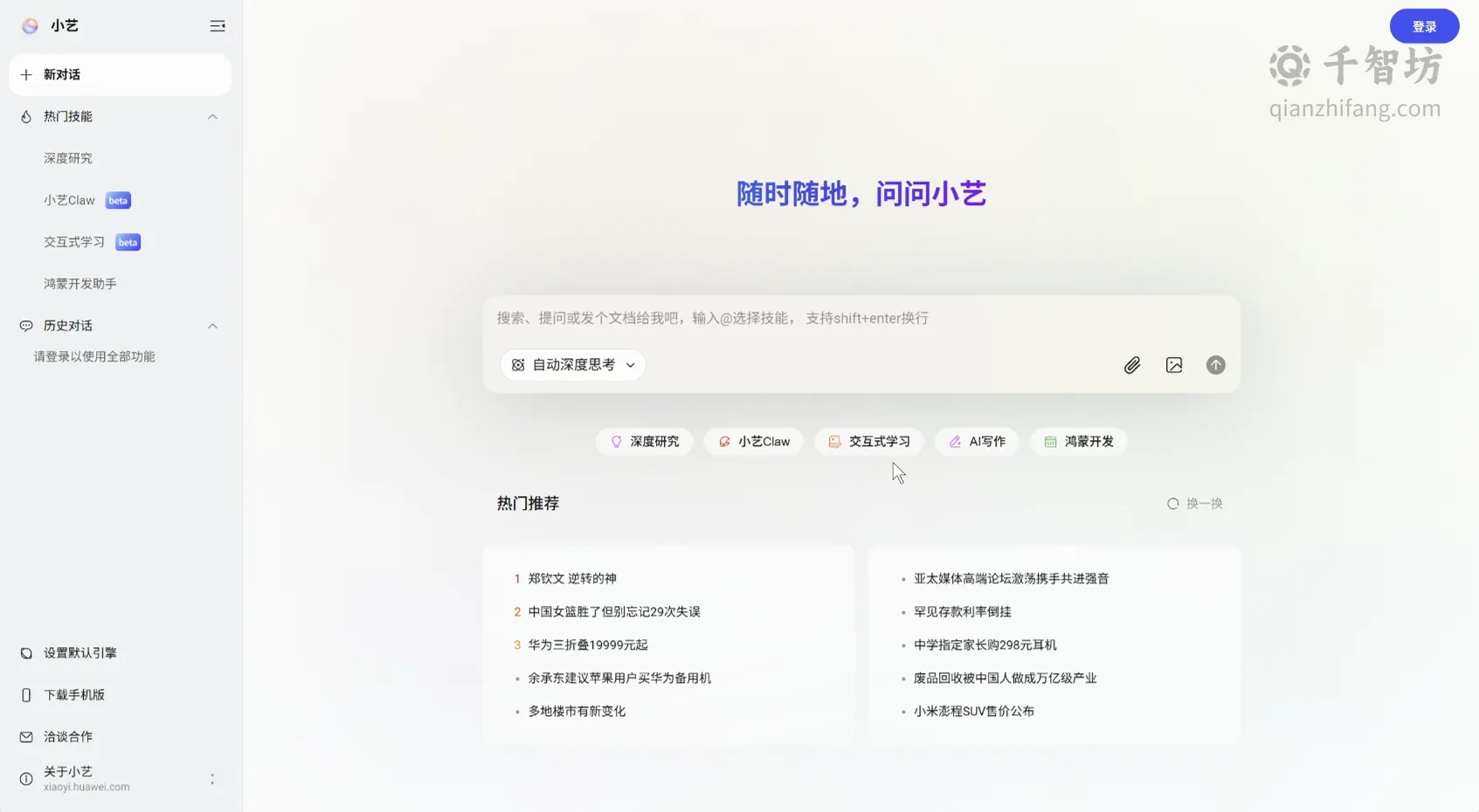
Task: Open 交互式学习 in the sidebar
Action: 74,242
